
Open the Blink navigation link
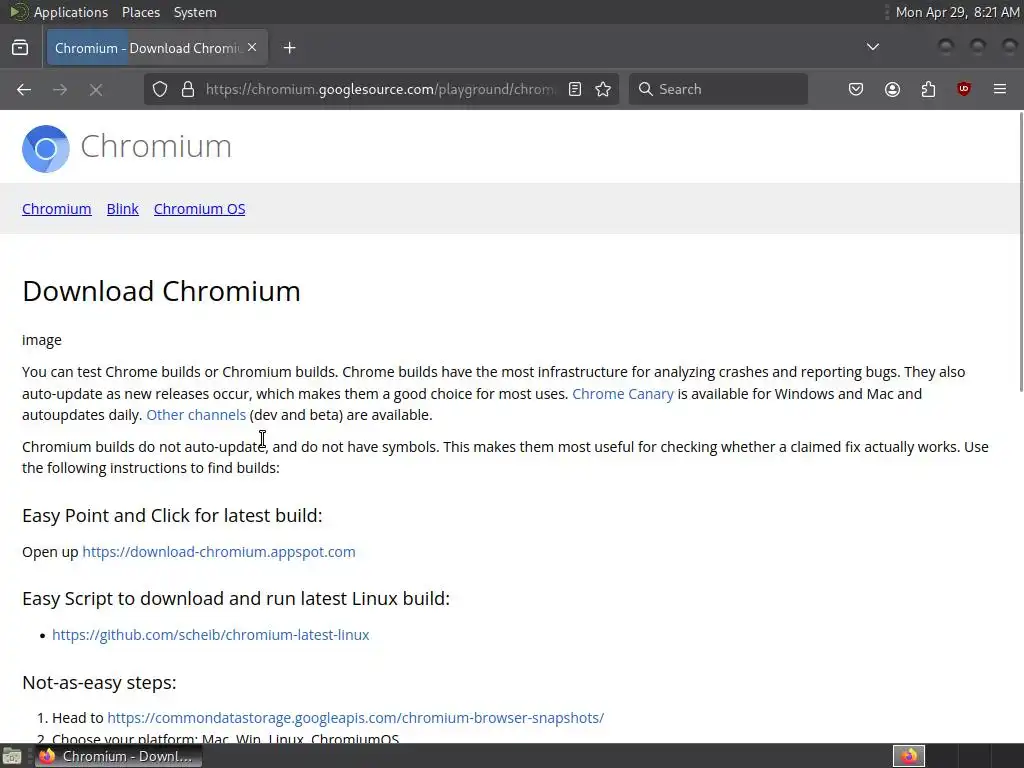(123, 209)
